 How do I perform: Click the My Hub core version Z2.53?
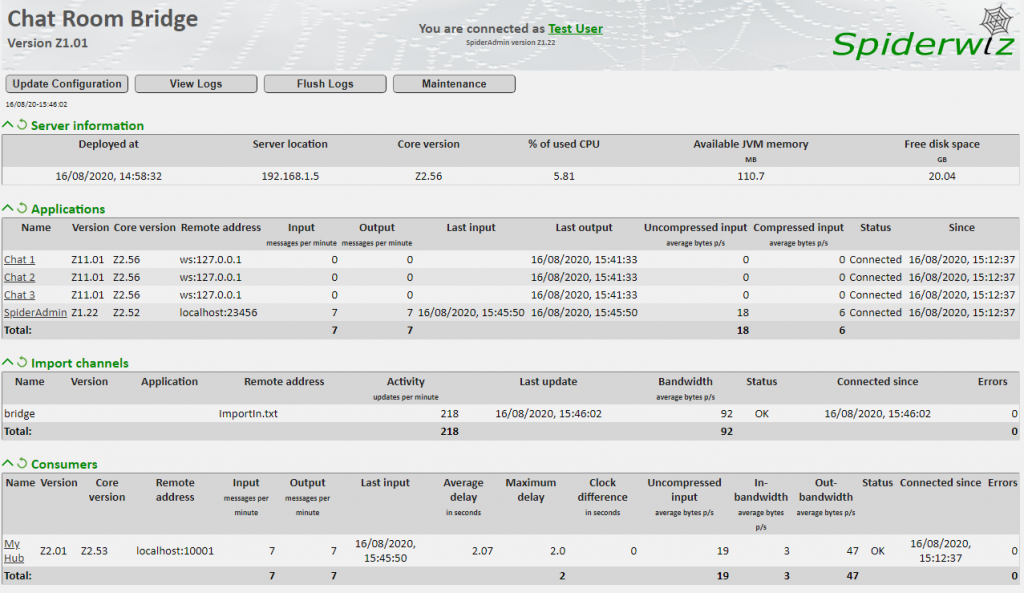pos(94,551)
